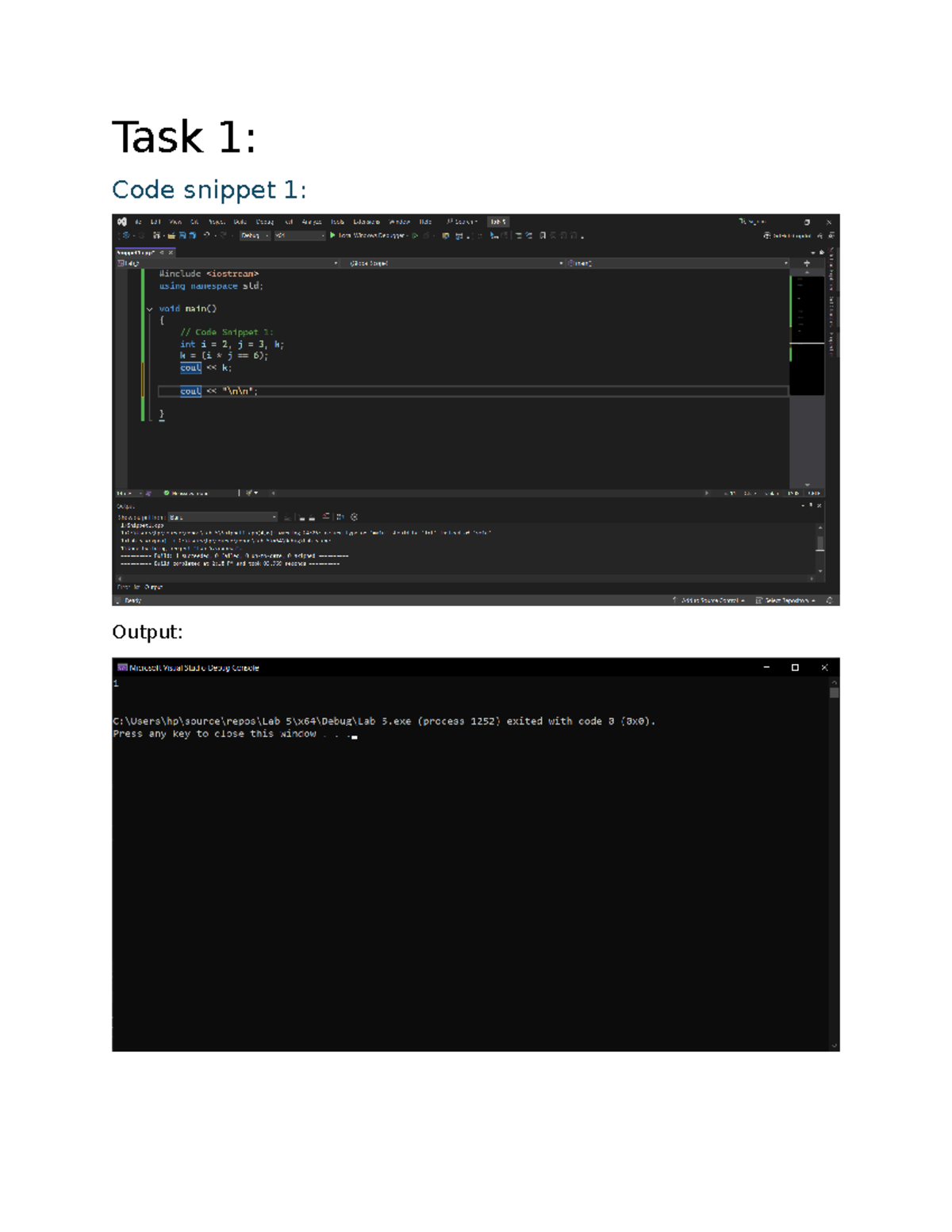Screen dimensions: 952x1232
Task: Click the Visual Studio logo icon
Action: tap(122, 222)
